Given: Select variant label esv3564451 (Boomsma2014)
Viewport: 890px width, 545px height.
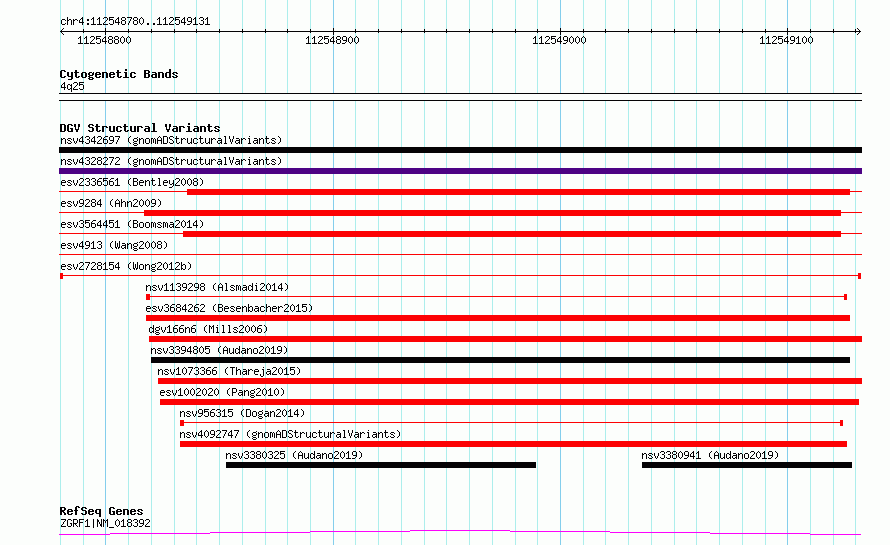Looking at the screenshot, I should [x=132, y=224].
